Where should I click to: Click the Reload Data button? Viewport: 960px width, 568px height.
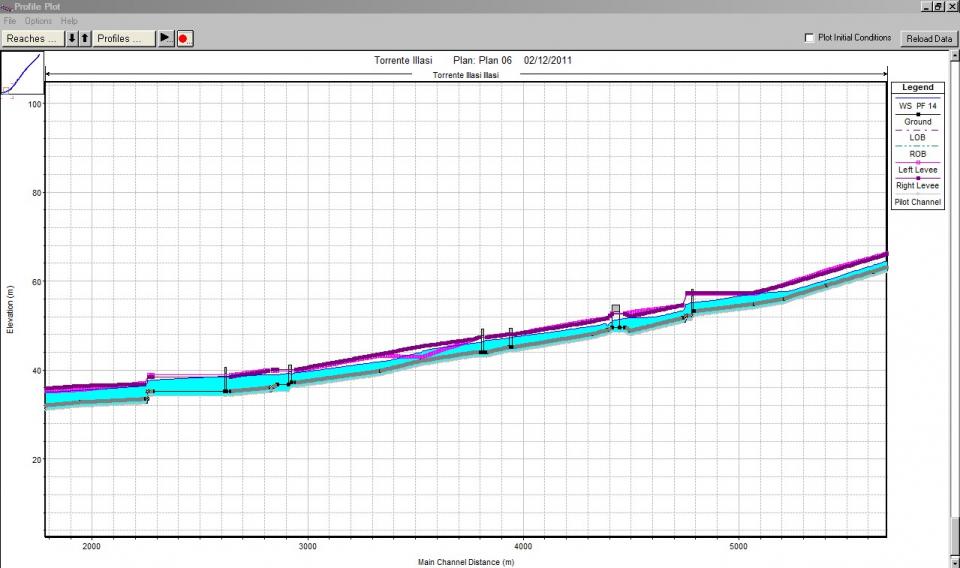pyautogui.click(x=928, y=38)
